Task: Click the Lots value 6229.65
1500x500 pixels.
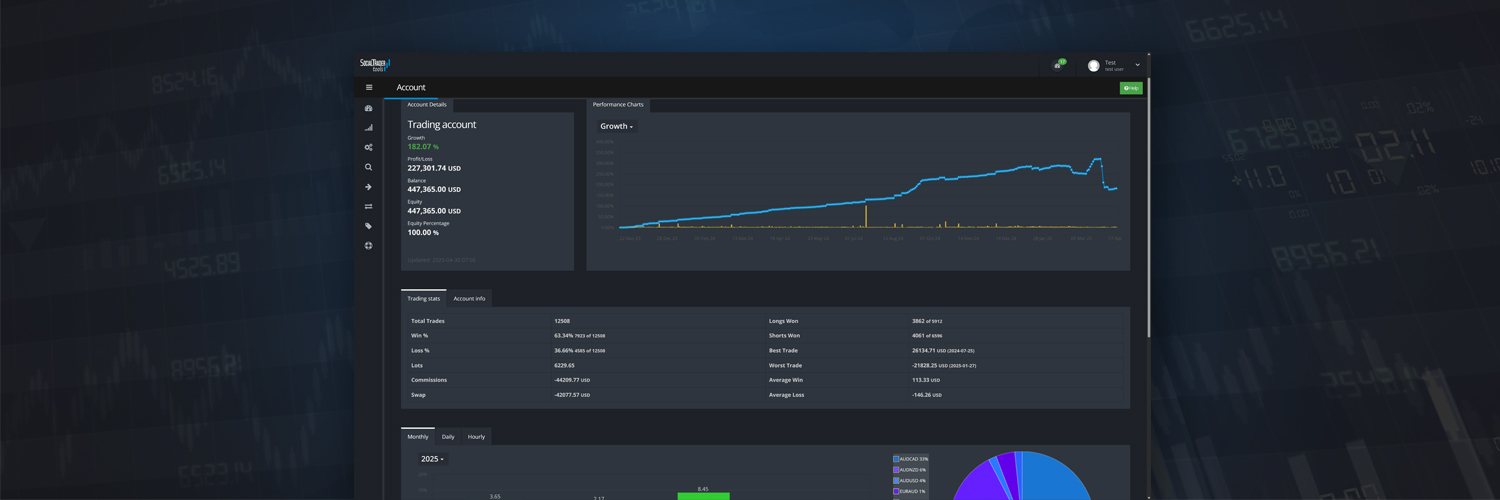Action: [564, 365]
